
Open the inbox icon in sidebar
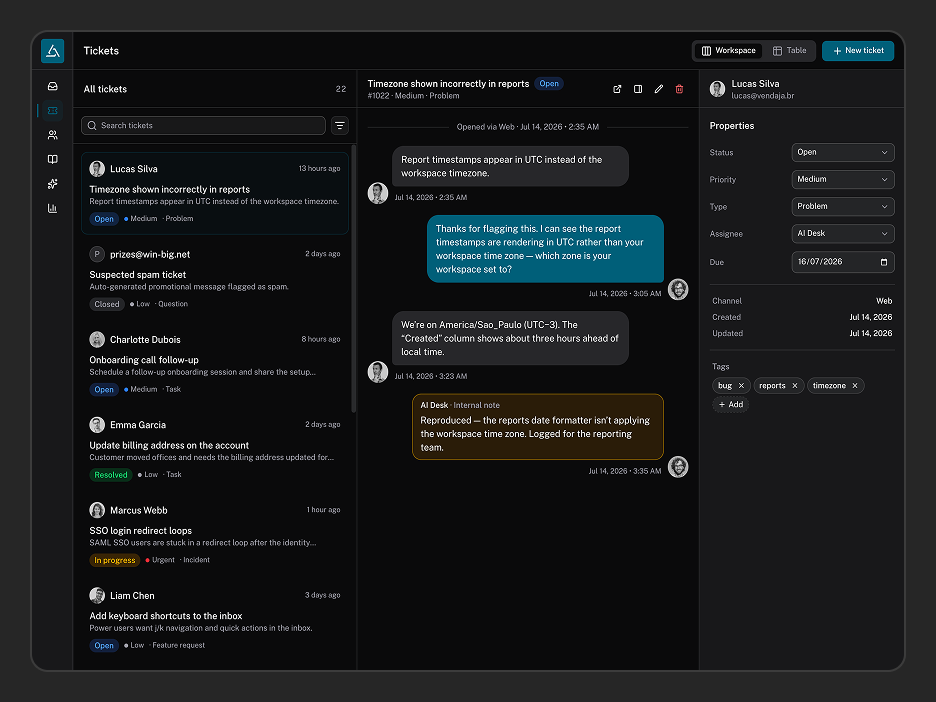click(x=53, y=86)
